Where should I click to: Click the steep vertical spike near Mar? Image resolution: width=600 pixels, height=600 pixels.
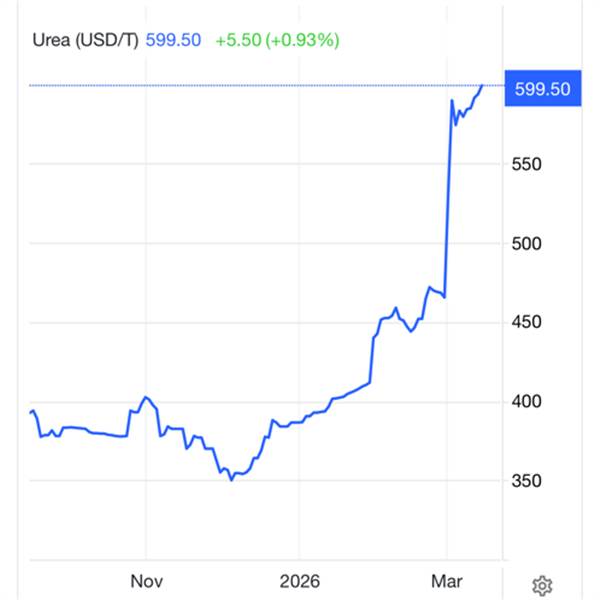click(x=447, y=200)
